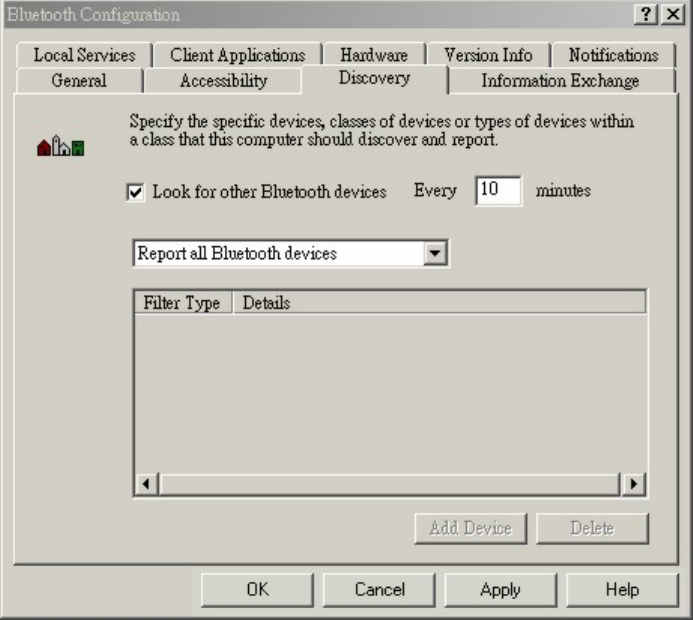This screenshot has height=620, width=693.
Task: Click the Discovery houses icon
Action: pyautogui.click(x=61, y=146)
